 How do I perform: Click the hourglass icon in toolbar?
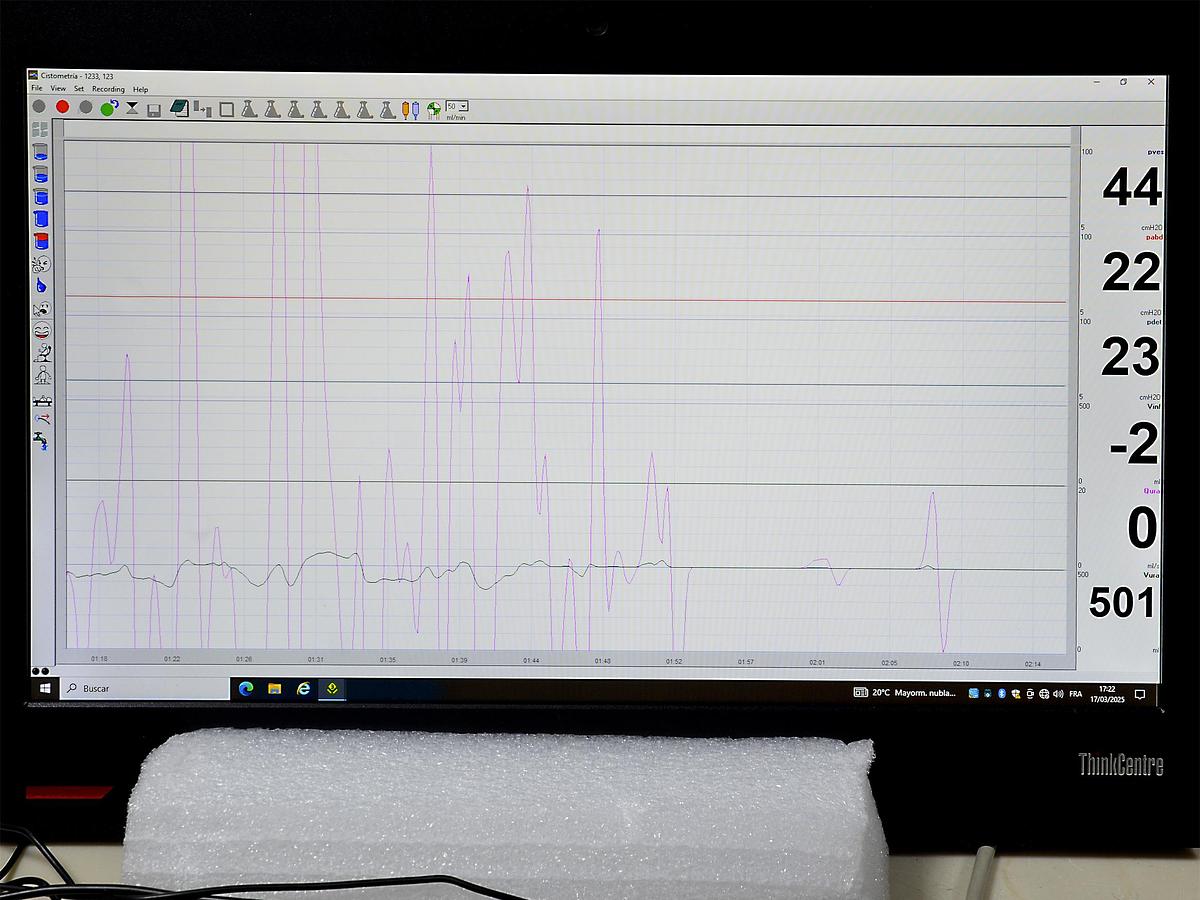tap(132, 107)
